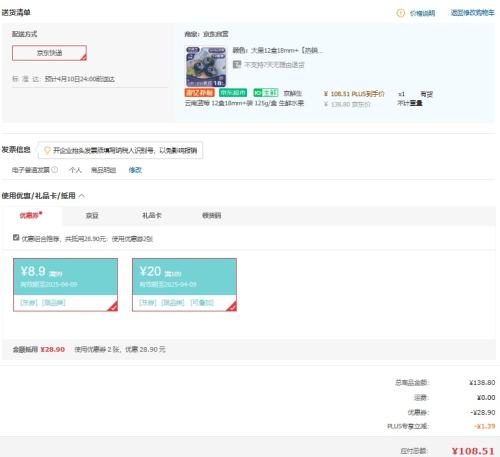Uncheck the recommended coupon combination checkbox
This screenshot has width=500, height=457.
[x=16, y=237]
